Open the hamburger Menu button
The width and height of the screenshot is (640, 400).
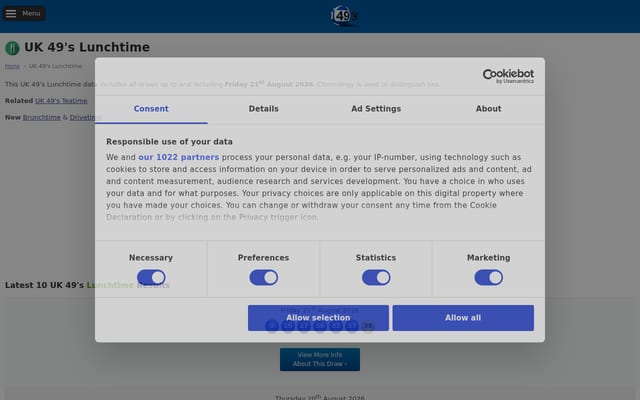[24, 13]
